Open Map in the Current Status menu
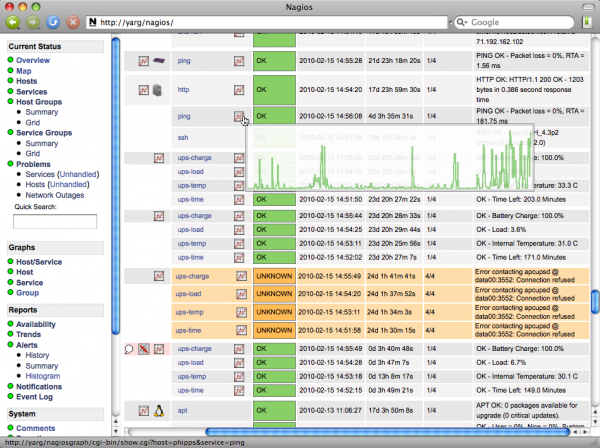This screenshot has width=600, height=448. (23, 71)
